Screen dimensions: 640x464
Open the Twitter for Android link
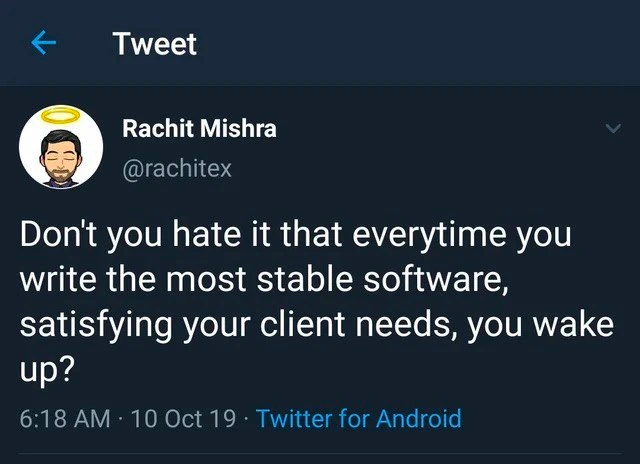point(358,419)
